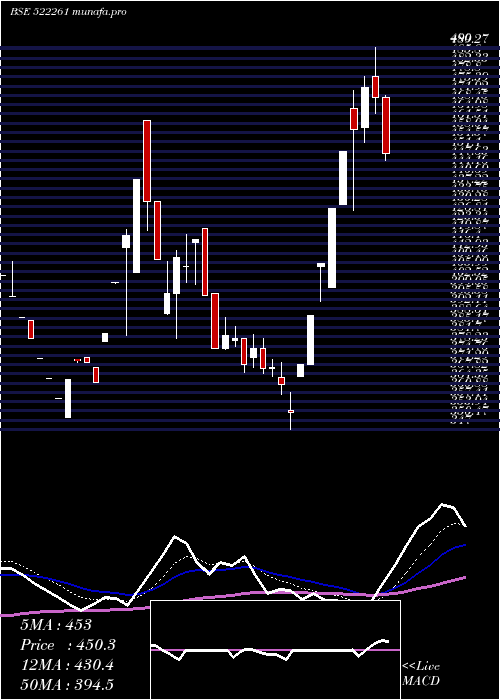Click the last red candlestick on the right
This screenshot has width=500, height=700.
coord(386,125)
